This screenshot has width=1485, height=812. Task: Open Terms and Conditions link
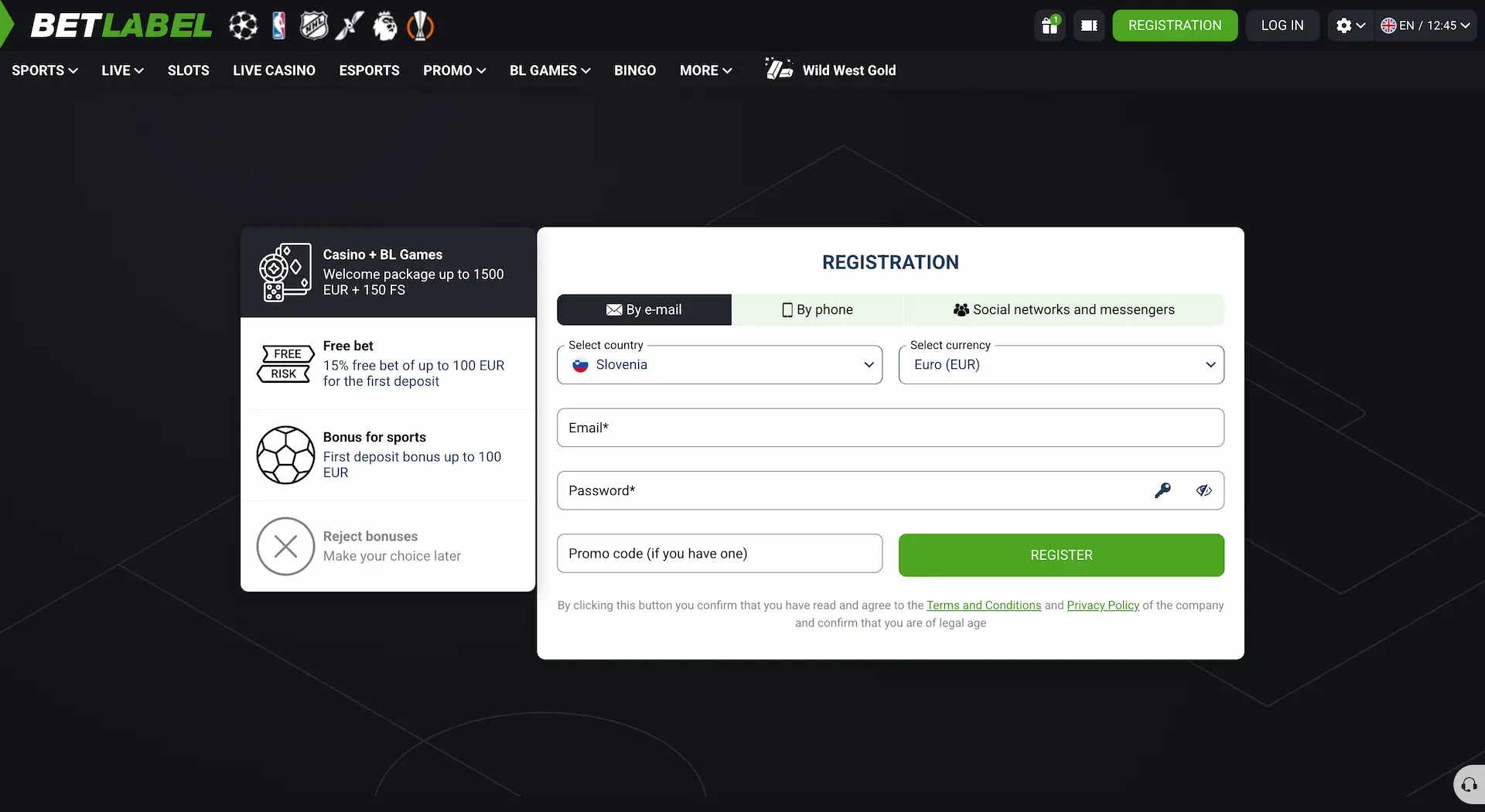(x=984, y=606)
